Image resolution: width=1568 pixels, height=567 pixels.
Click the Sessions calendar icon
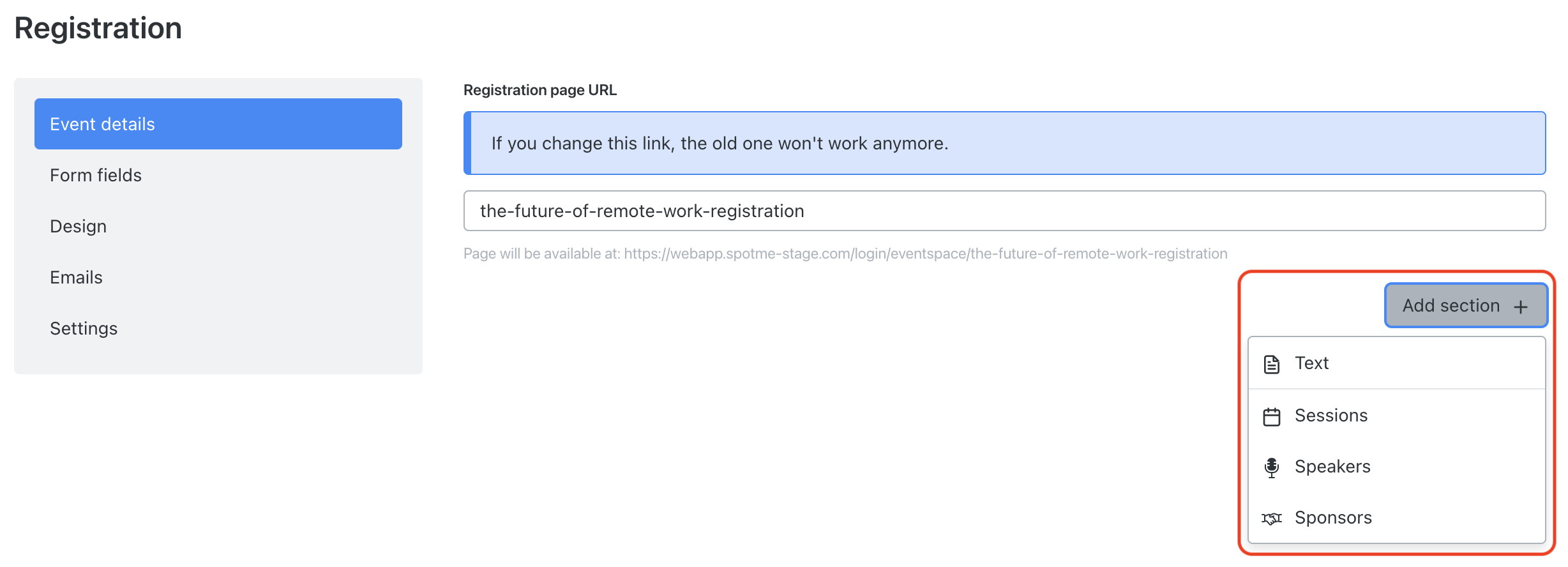click(1271, 416)
